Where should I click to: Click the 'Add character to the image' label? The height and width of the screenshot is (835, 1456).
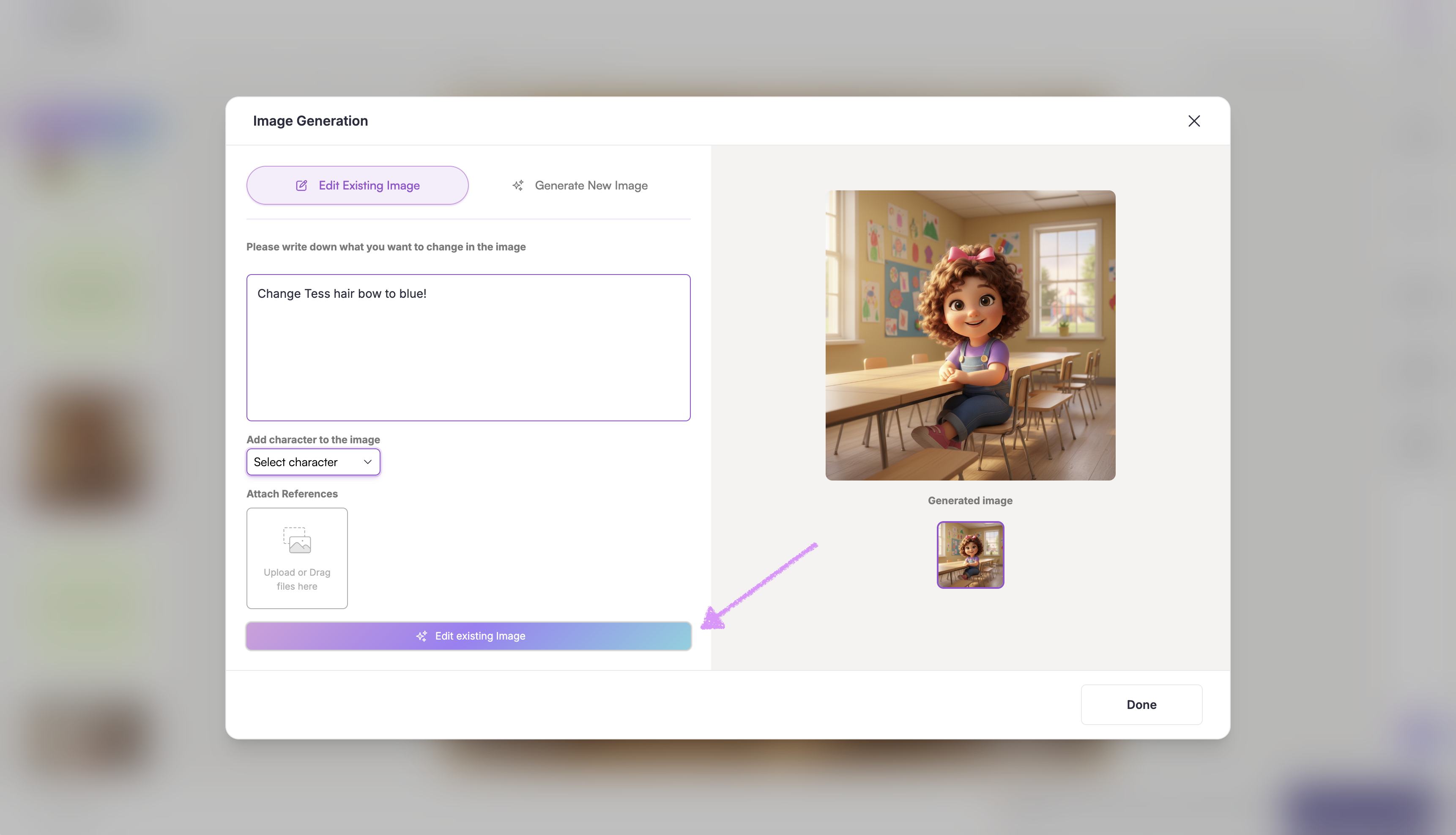(313, 439)
